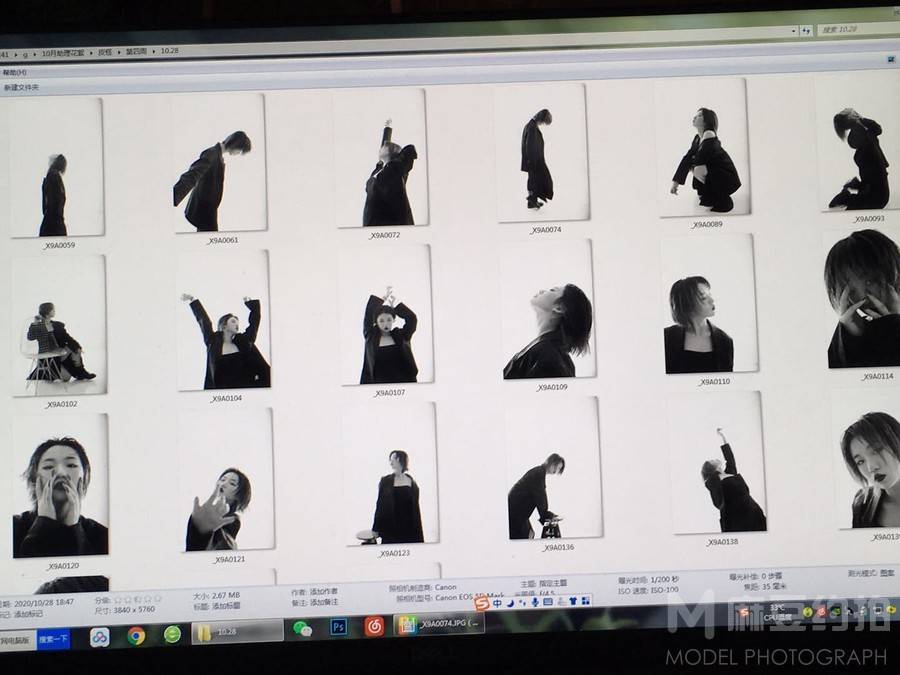
Task: Click the 第四周 breadcrumb segment
Action: click(136, 52)
